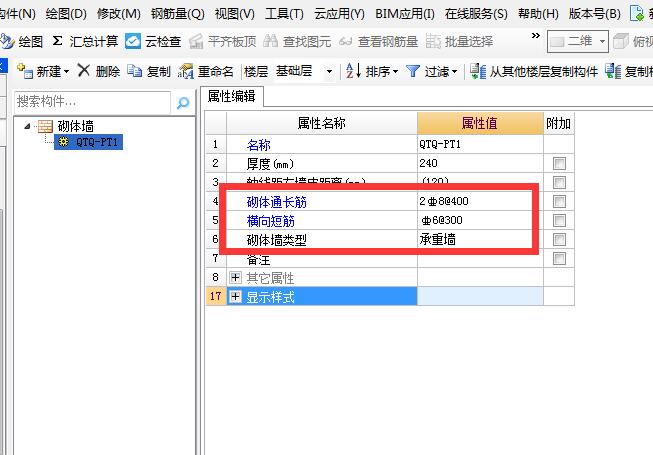Click the 俯视 3D cube icon
Viewport: 653px width, 455px height.
click(x=621, y=41)
